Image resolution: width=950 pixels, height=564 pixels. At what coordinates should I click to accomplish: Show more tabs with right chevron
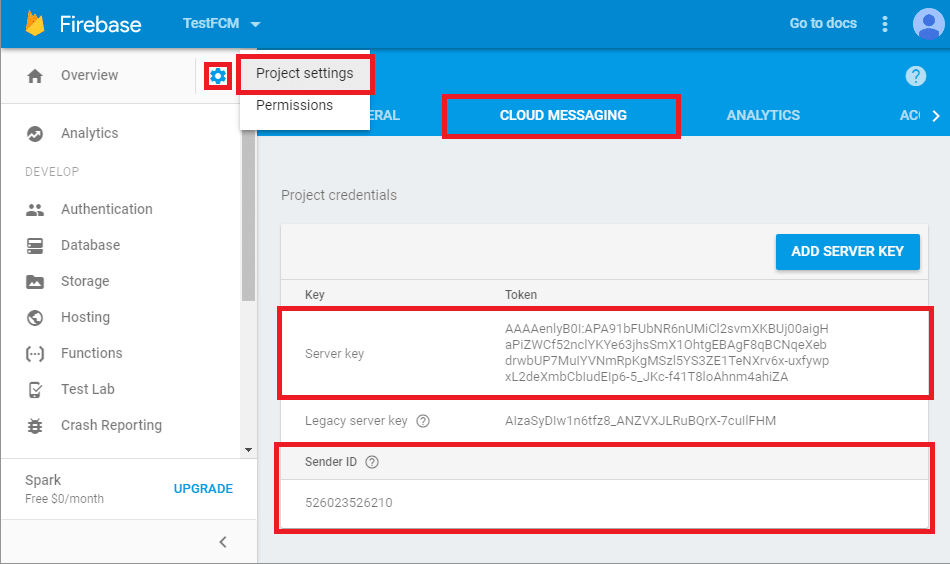(x=936, y=116)
